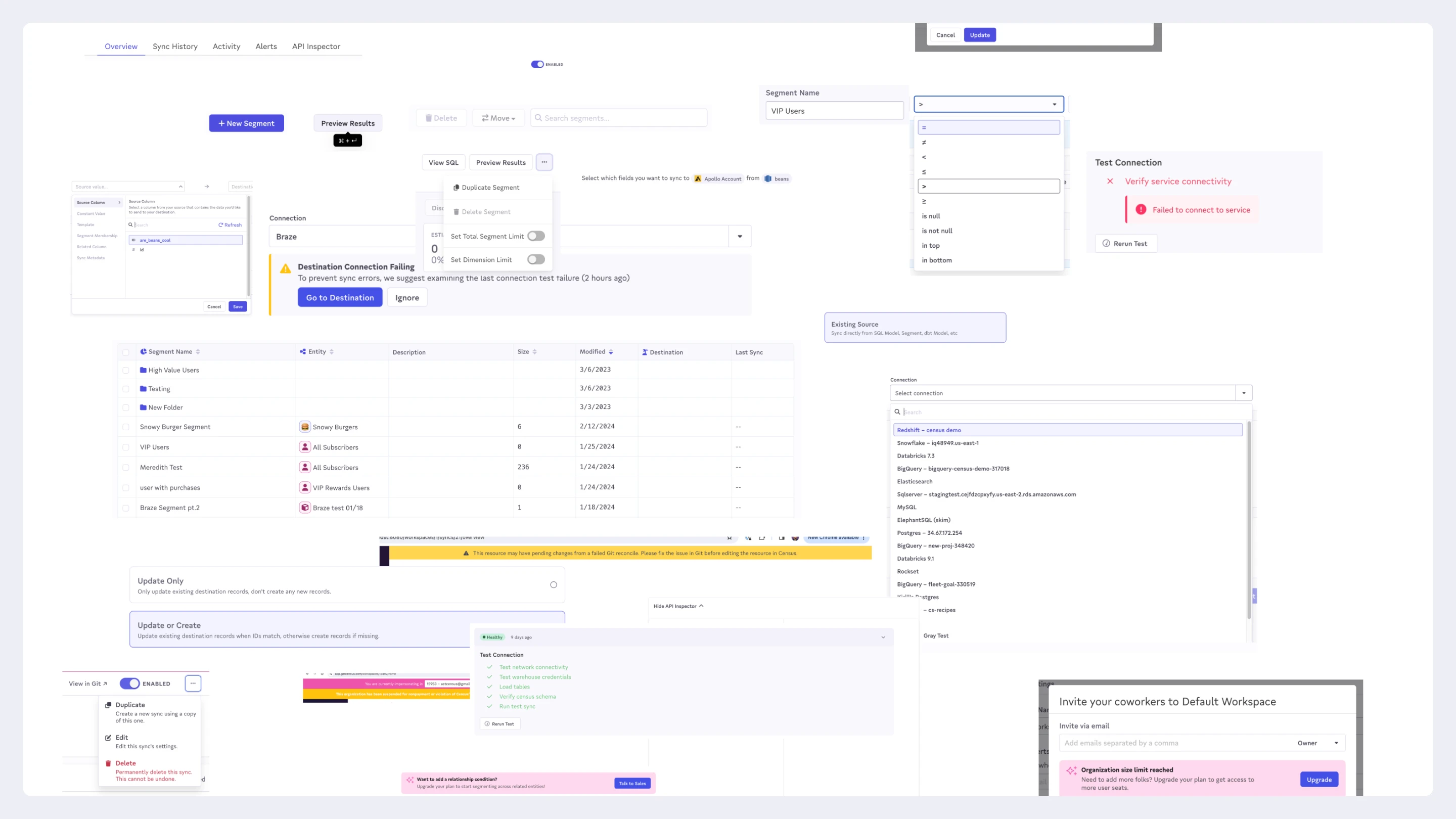This screenshot has height=819, width=1456.
Task: Enable the Set Total Segment Limit toggle
Action: coord(536,236)
